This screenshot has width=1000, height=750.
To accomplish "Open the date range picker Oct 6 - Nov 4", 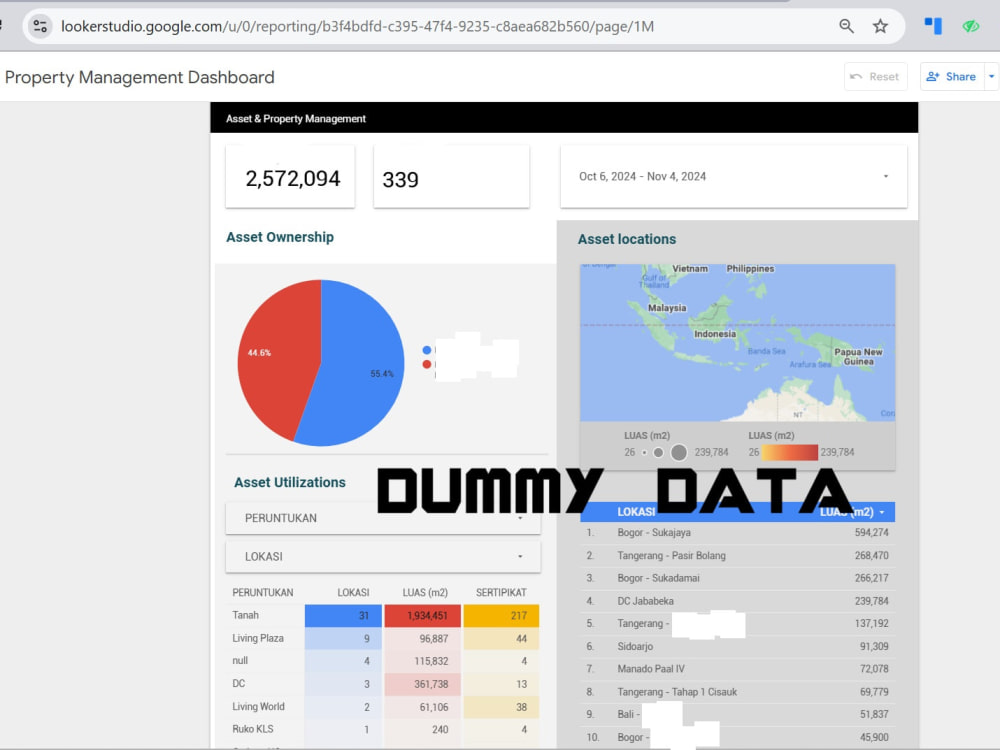I will 733,177.
